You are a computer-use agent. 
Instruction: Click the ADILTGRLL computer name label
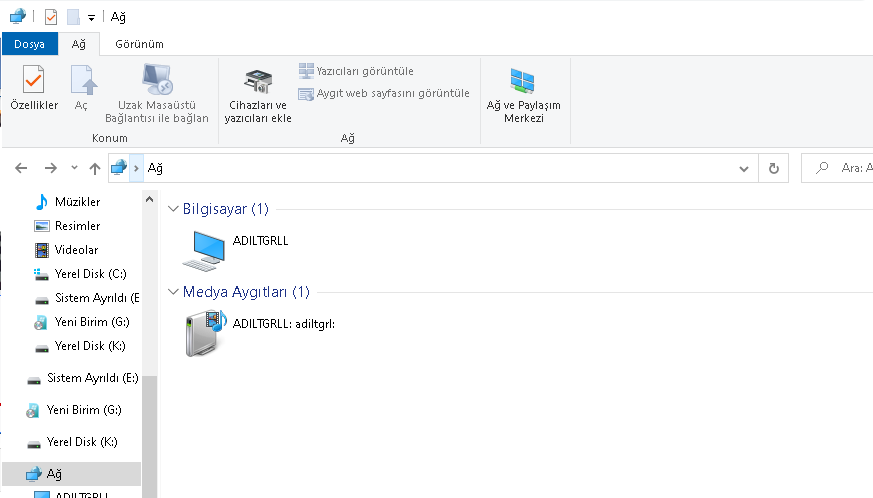[x=260, y=241]
